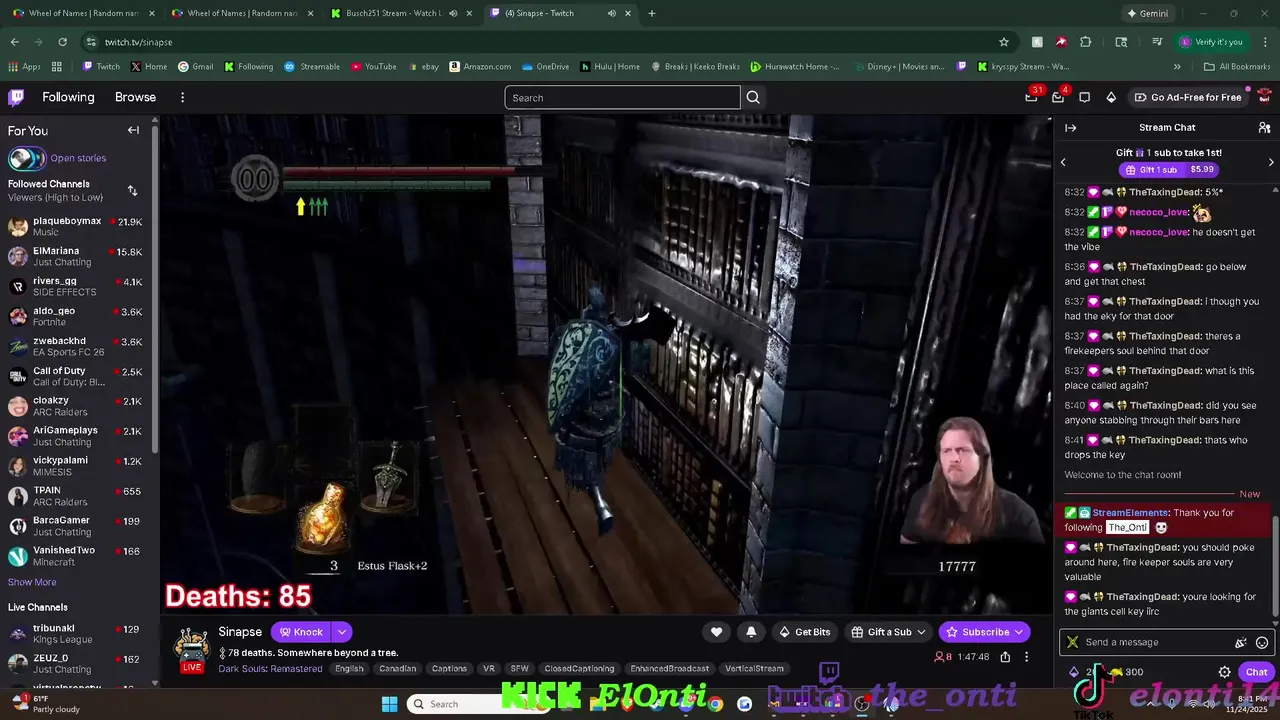Select the ClosedCaptioning tag

577,669
